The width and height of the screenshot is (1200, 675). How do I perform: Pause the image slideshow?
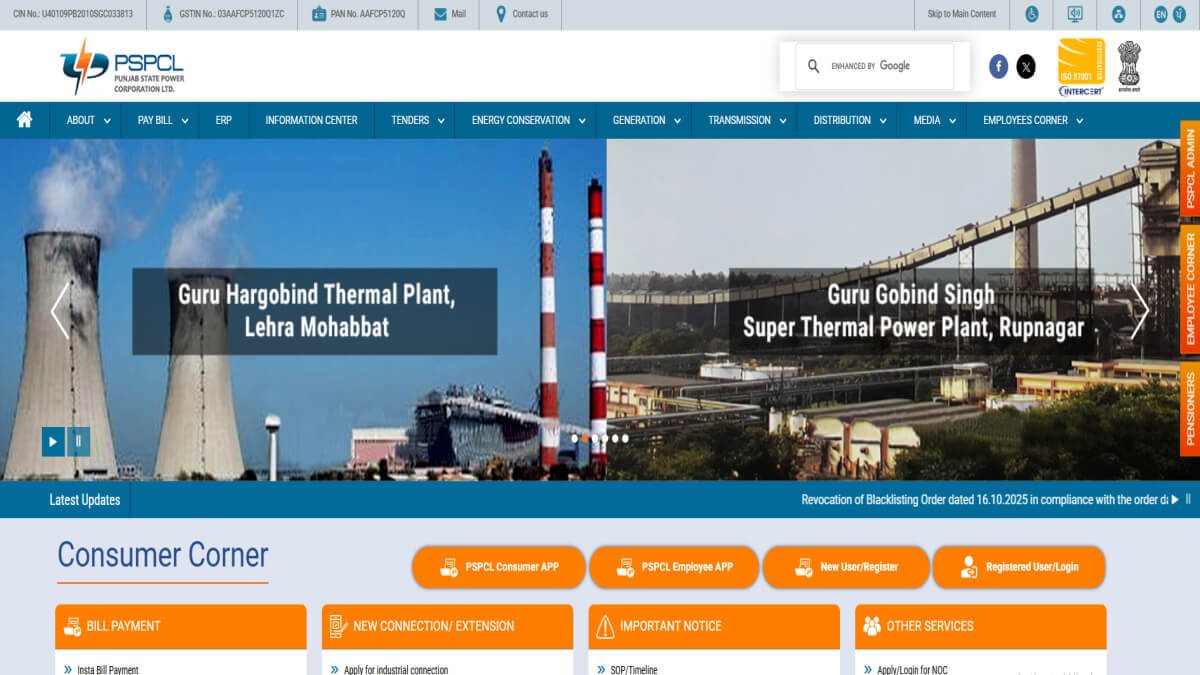click(79, 440)
